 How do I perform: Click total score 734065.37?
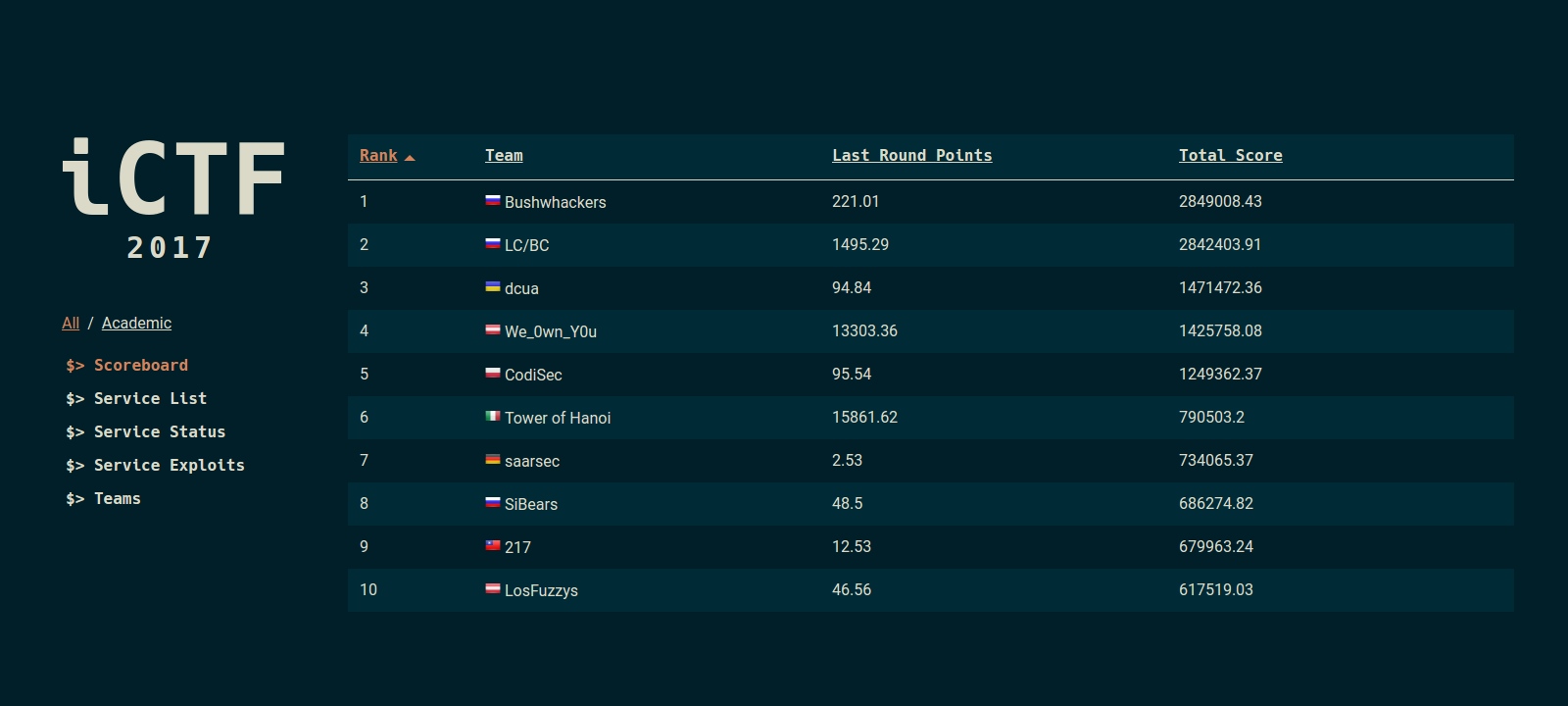click(1216, 460)
